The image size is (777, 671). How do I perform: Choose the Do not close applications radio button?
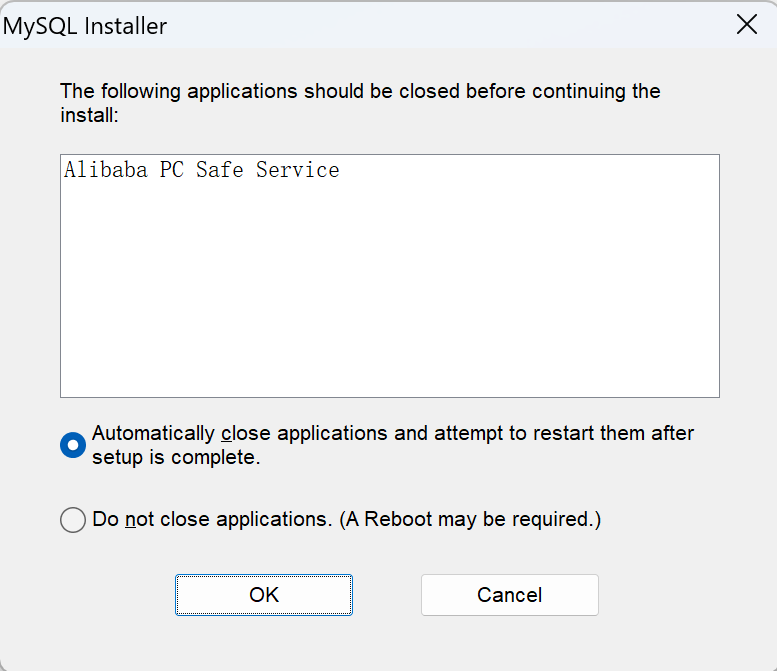(73, 520)
